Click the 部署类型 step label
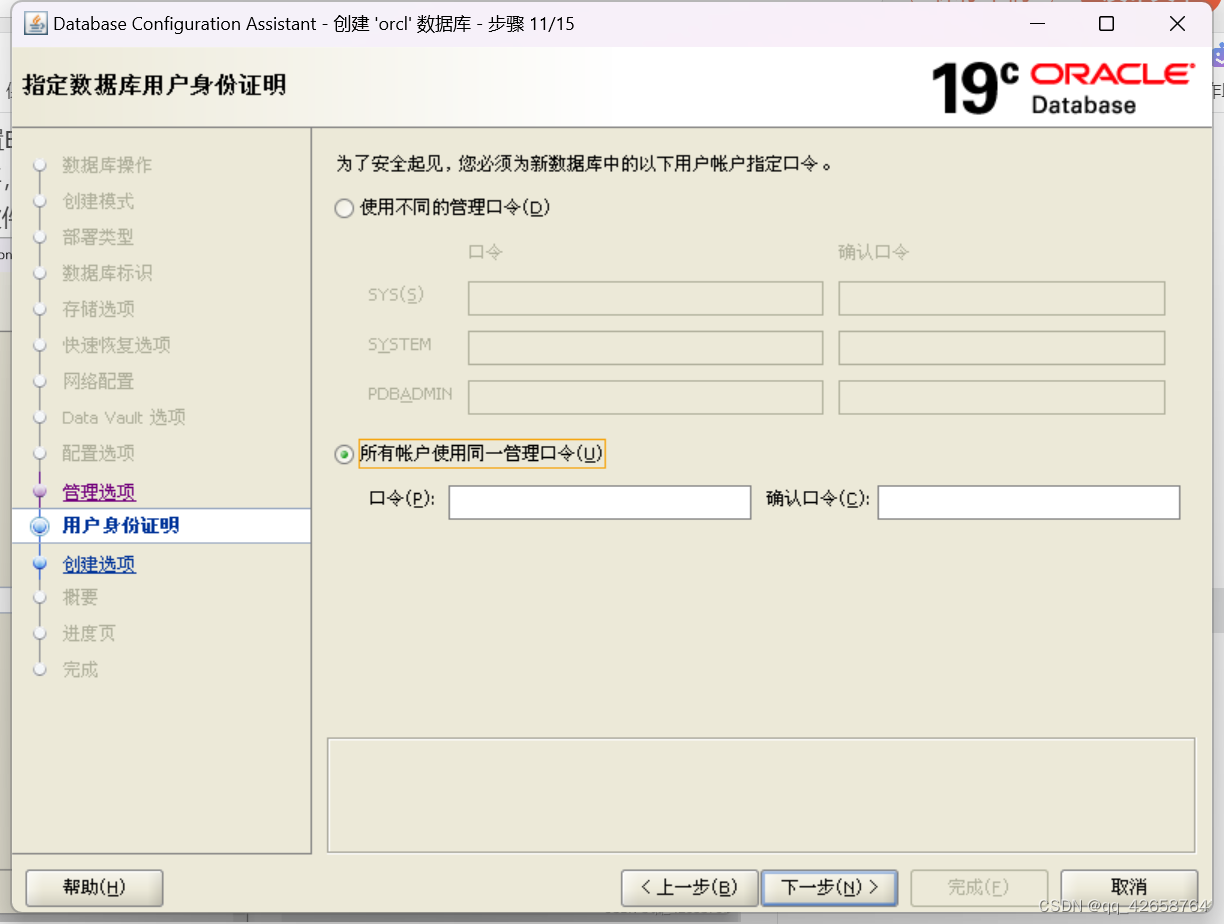This screenshot has width=1224, height=924. pyautogui.click(x=98, y=237)
